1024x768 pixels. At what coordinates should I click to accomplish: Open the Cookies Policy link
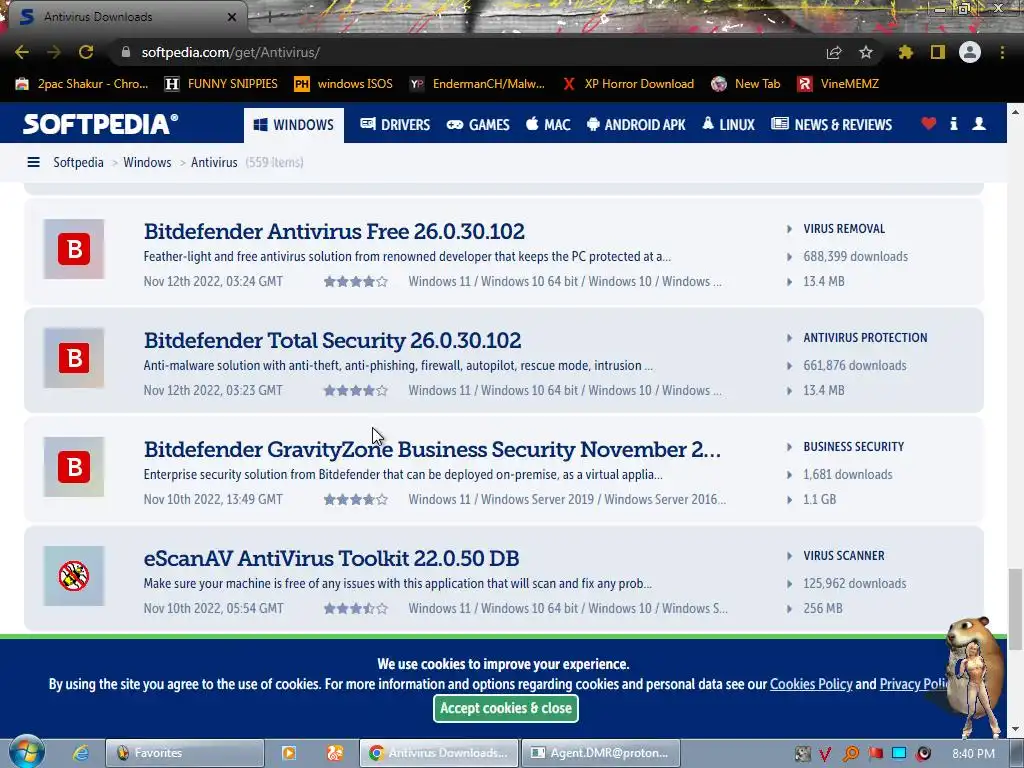click(811, 684)
